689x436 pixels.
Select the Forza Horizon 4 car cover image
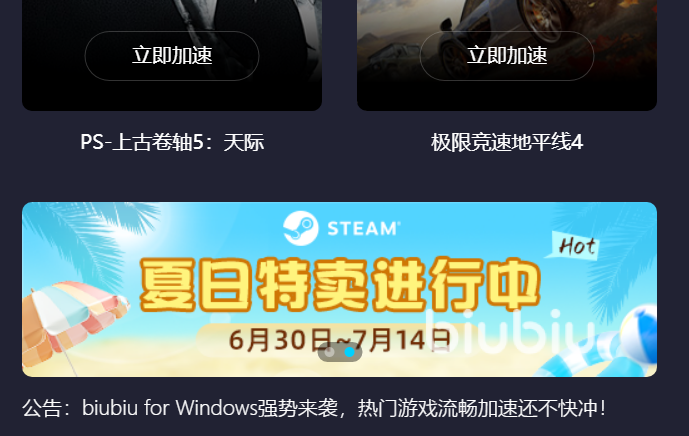click(x=507, y=55)
